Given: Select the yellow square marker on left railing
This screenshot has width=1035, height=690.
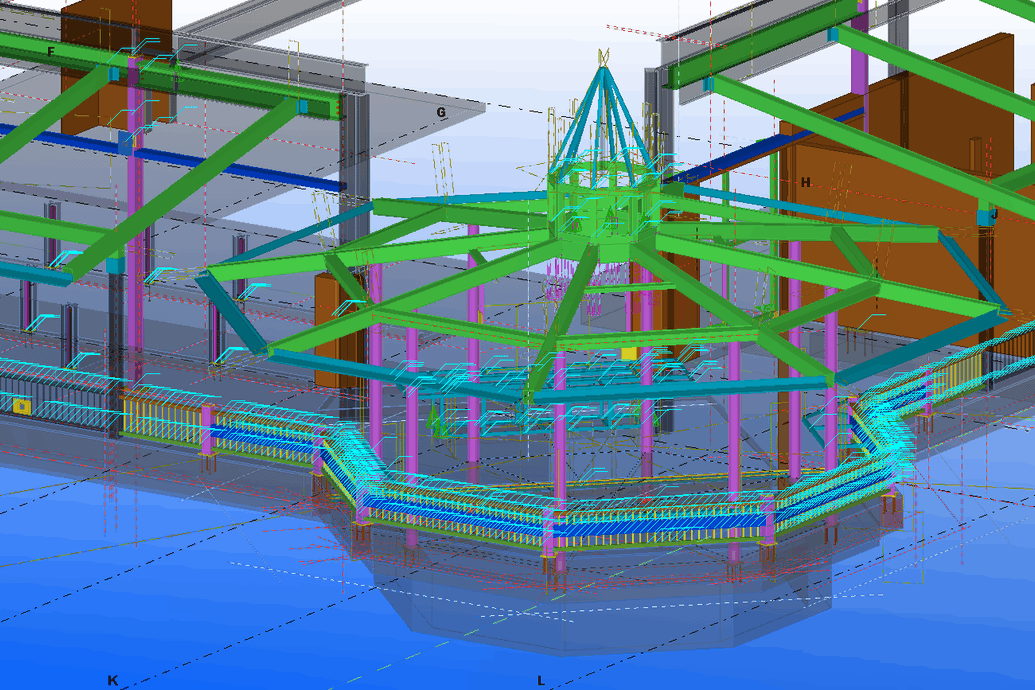Looking at the screenshot, I should pyautogui.click(x=20, y=406).
